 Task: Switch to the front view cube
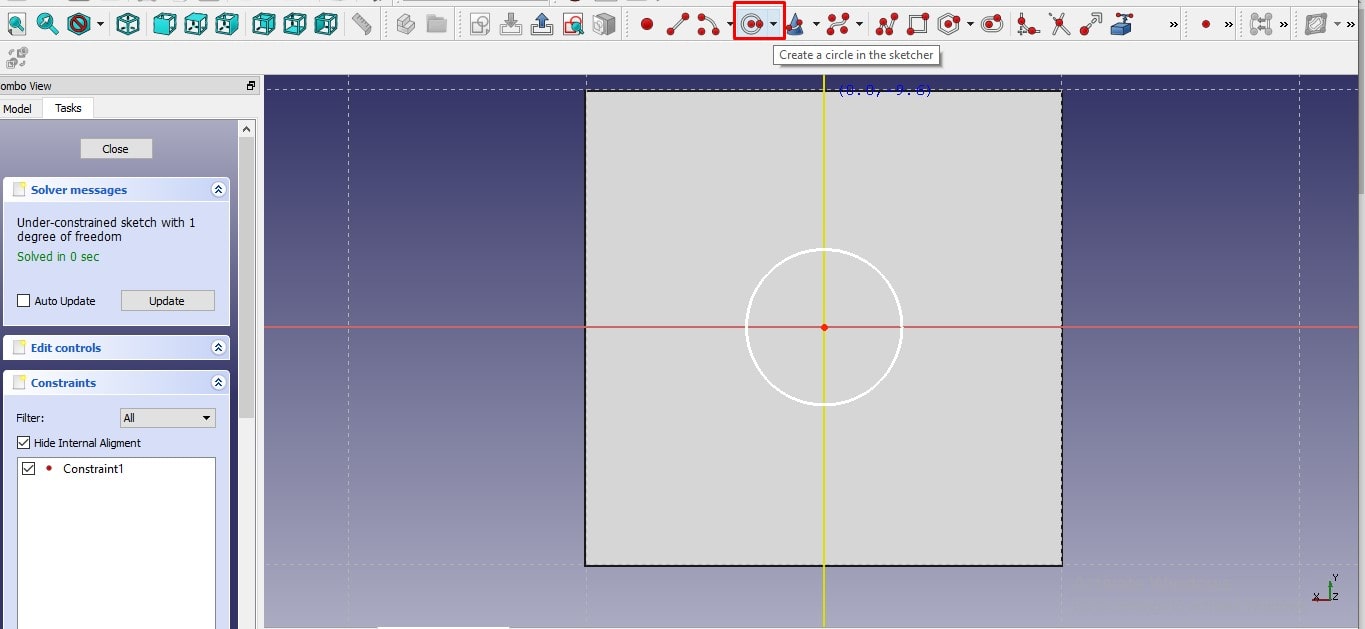(x=165, y=23)
